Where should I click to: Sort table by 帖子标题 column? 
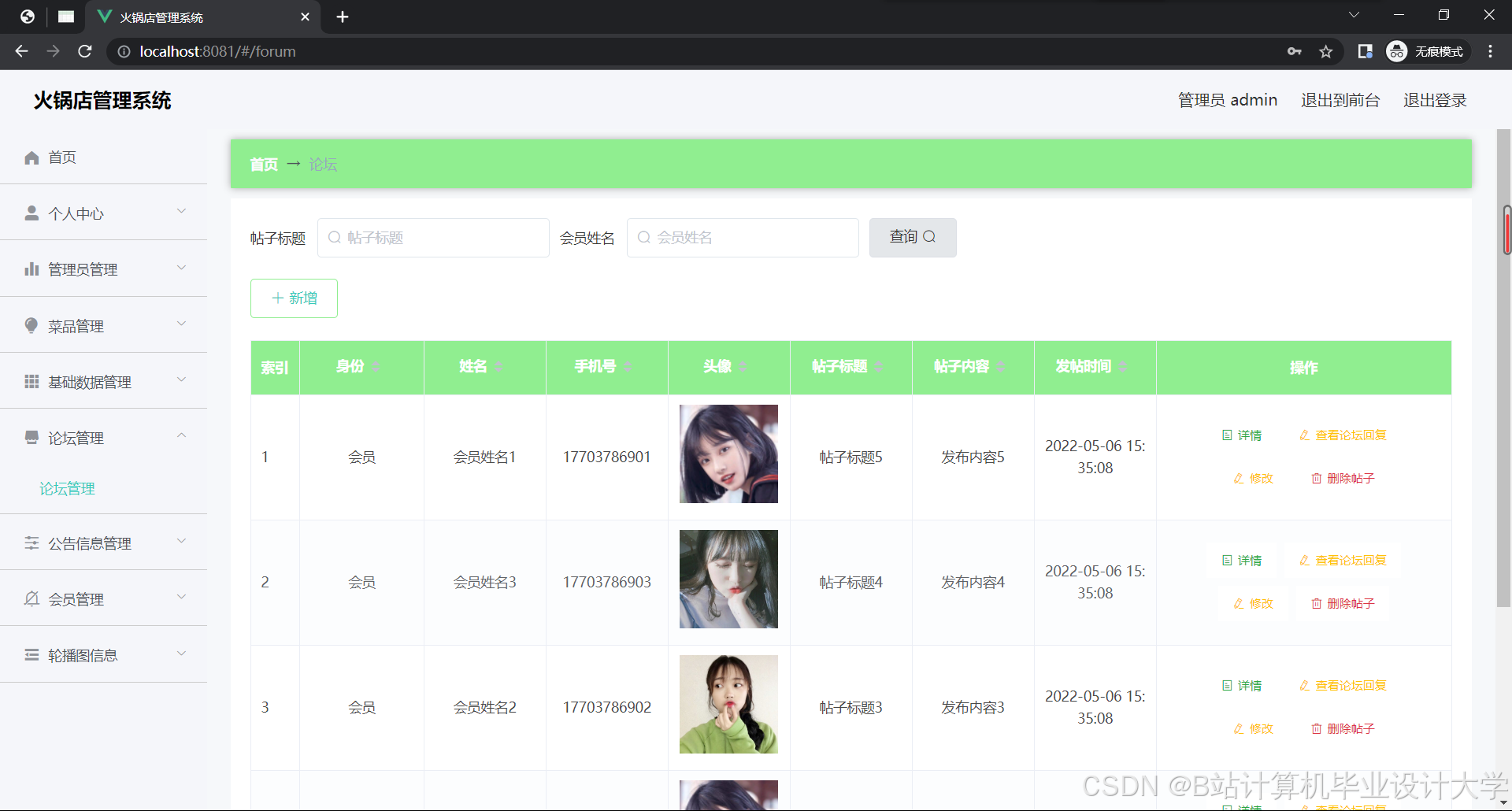[879, 367]
